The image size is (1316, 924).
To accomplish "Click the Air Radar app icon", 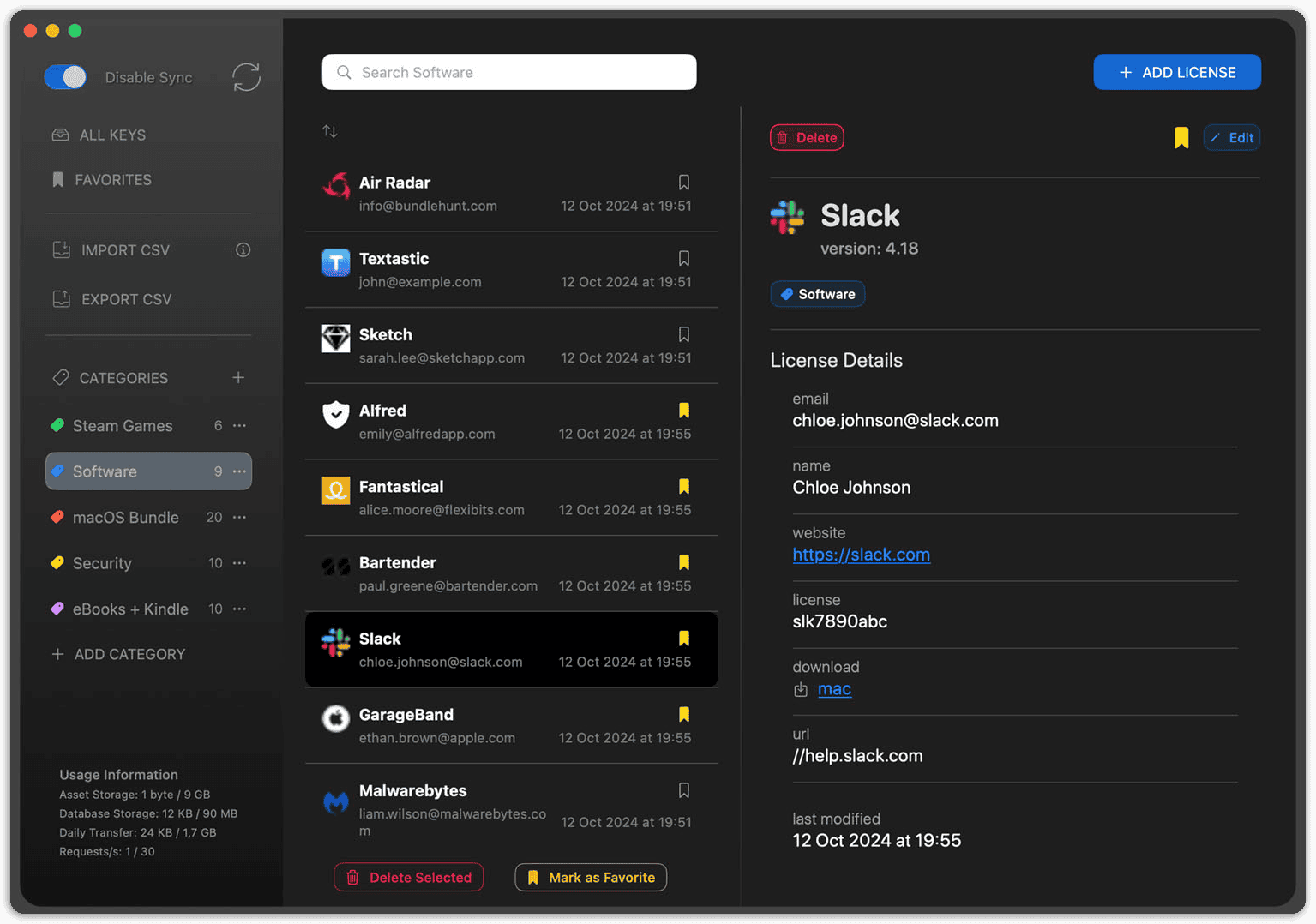I will point(336,186).
